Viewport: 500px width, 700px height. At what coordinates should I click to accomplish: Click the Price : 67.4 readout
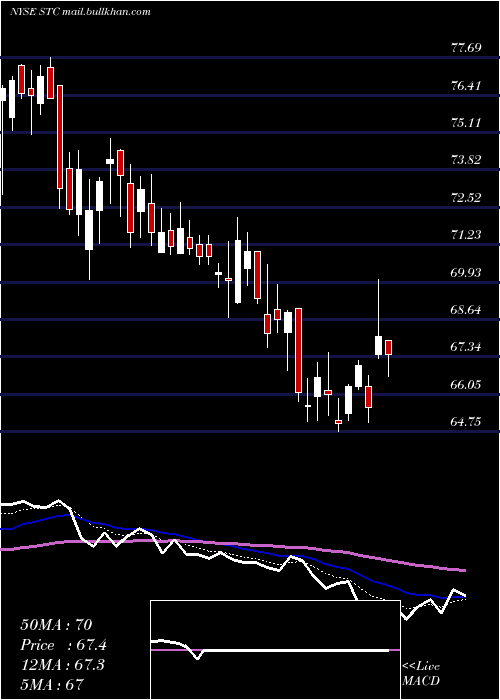click(x=63, y=645)
